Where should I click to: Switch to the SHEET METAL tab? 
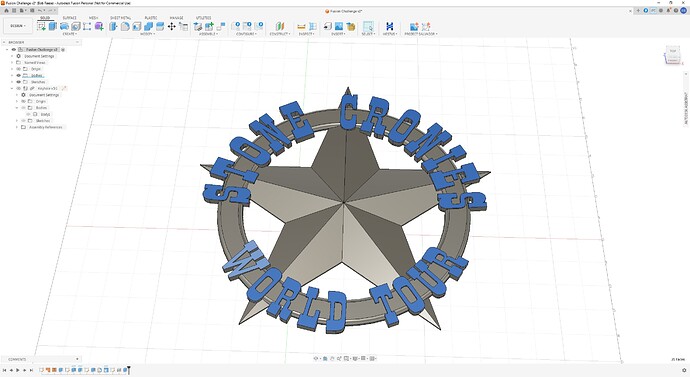pos(120,18)
